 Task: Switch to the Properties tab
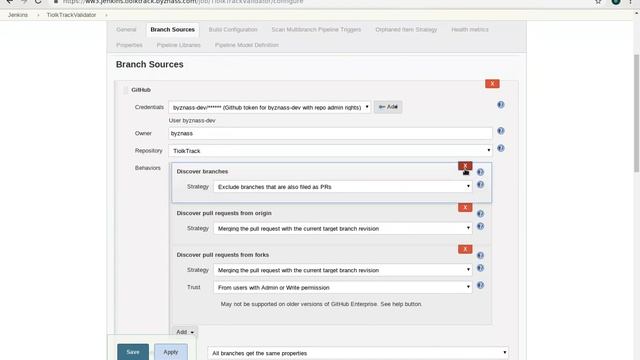click(x=129, y=45)
